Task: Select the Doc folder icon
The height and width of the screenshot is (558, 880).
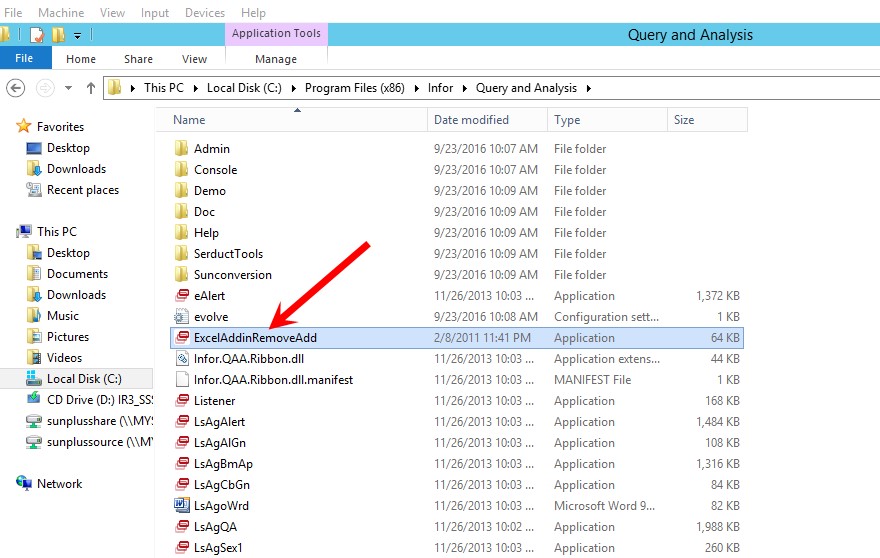Action: pos(181,212)
